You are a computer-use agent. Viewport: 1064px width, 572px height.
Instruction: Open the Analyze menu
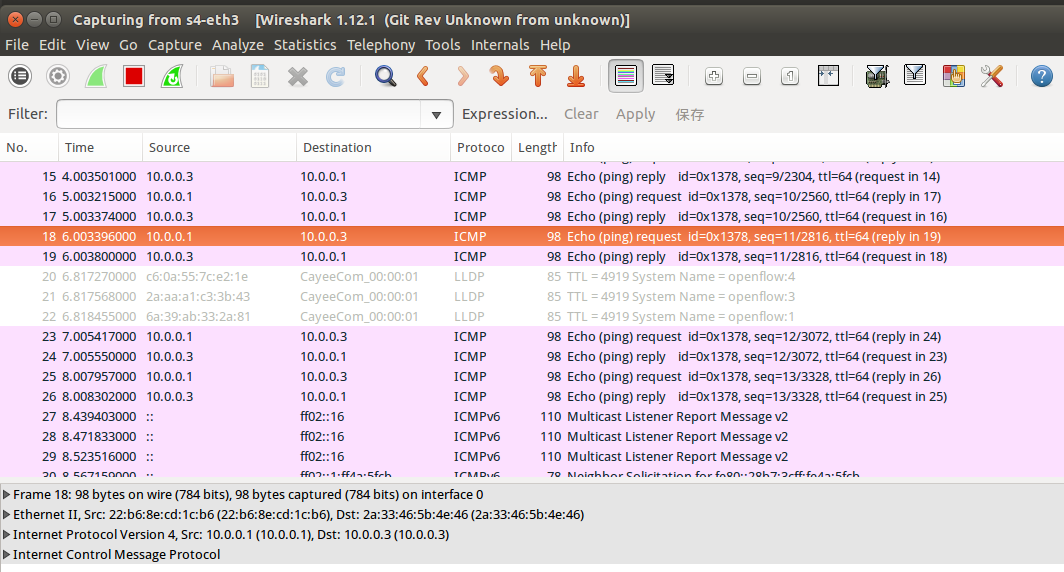coord(238,45)
